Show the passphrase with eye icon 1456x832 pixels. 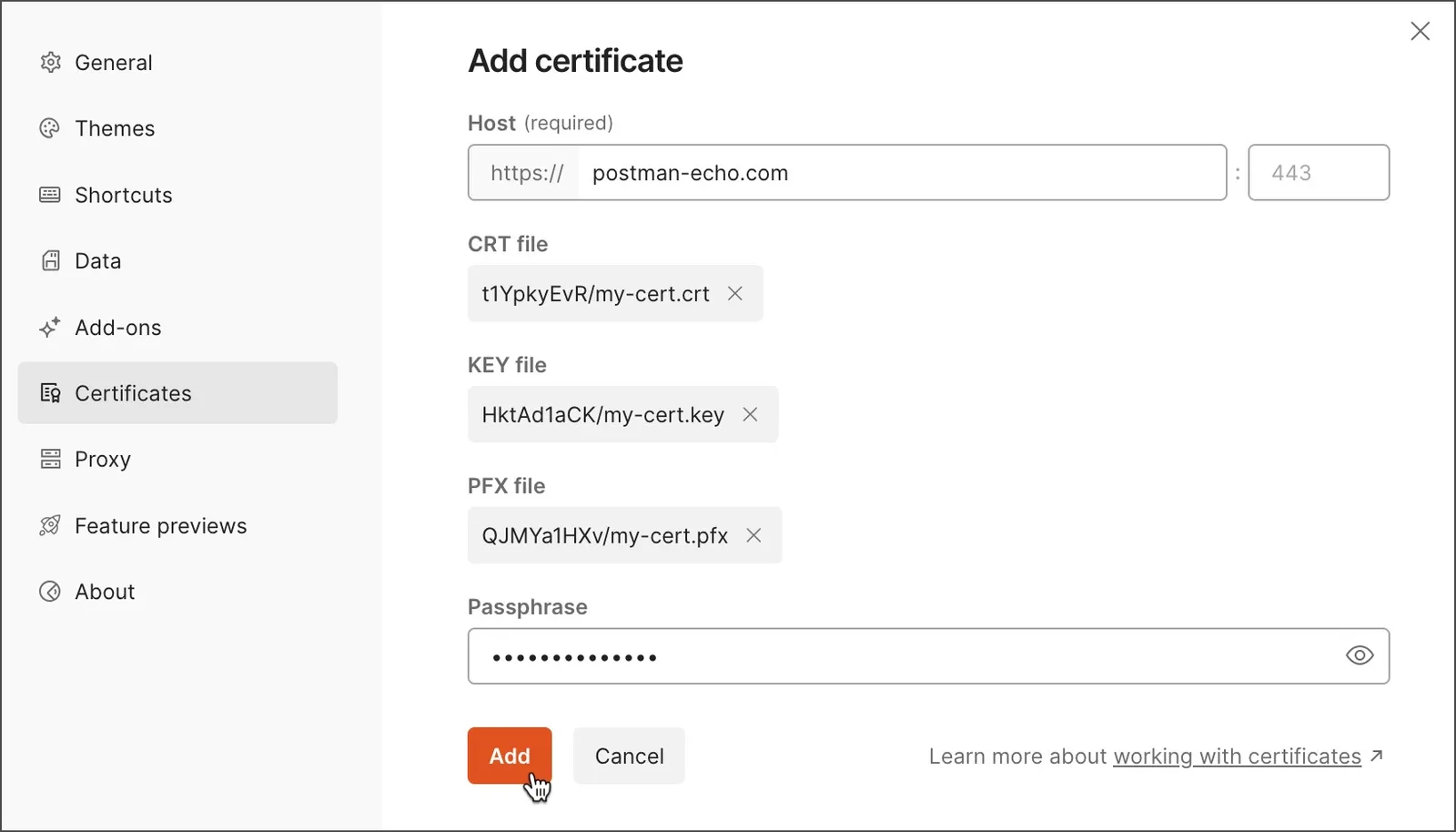(x=1360, y=655)
